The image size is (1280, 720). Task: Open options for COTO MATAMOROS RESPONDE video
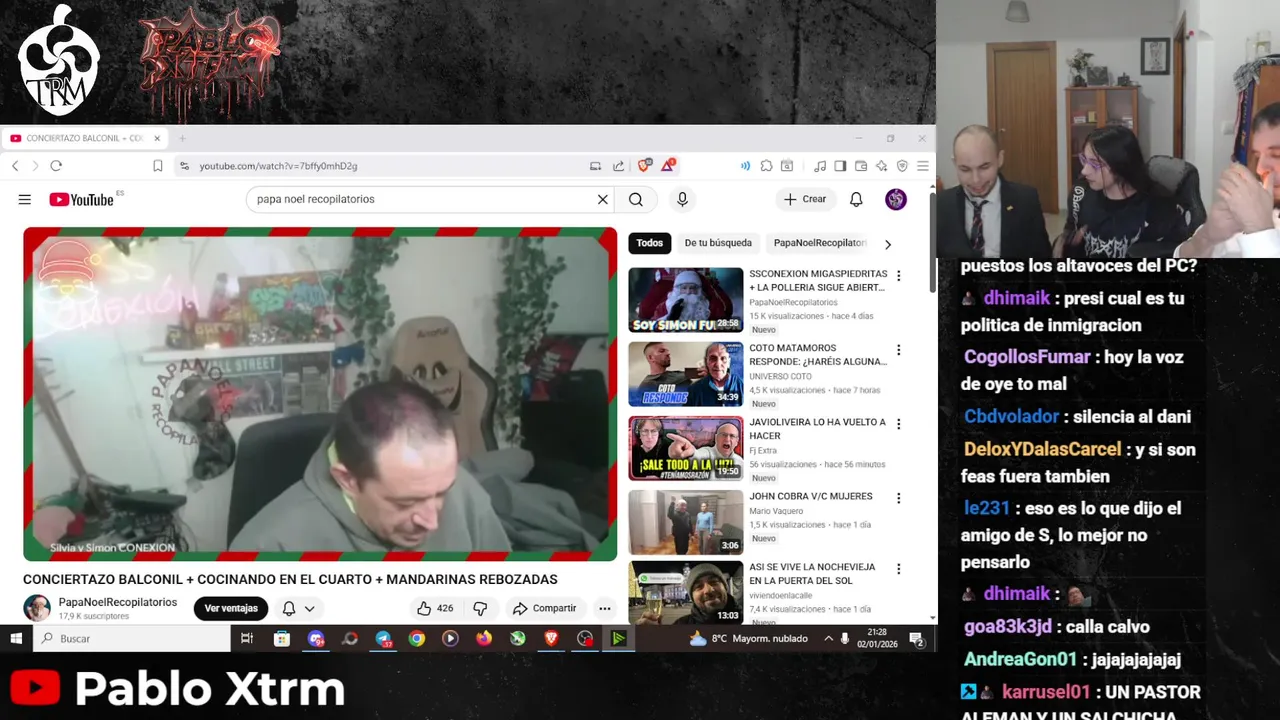pyautogui.click(x=898, y=350)
